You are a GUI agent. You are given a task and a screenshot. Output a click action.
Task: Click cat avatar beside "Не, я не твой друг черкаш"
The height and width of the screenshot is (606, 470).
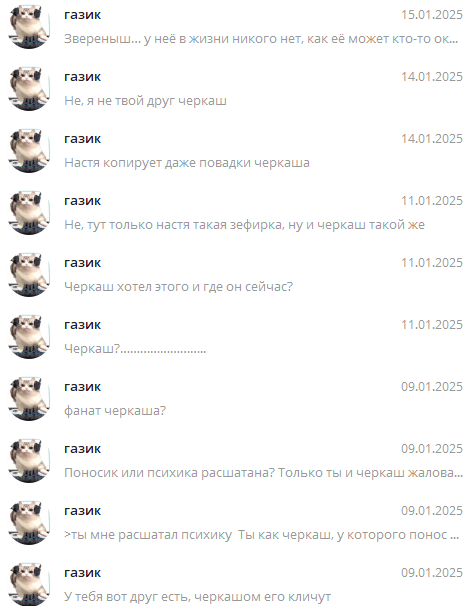[29, 89]
